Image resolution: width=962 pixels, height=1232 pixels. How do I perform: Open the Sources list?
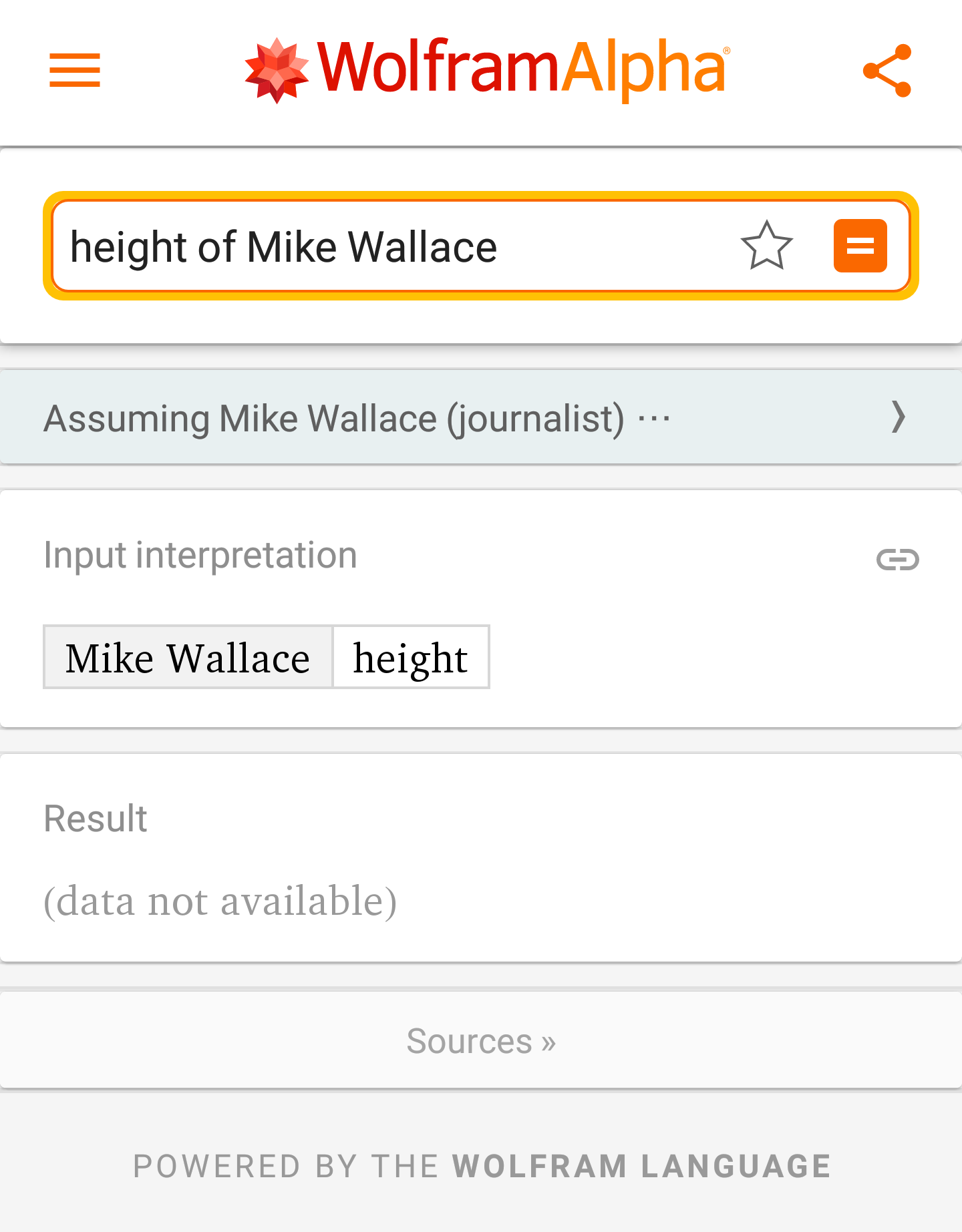[x=480, y=1040]
